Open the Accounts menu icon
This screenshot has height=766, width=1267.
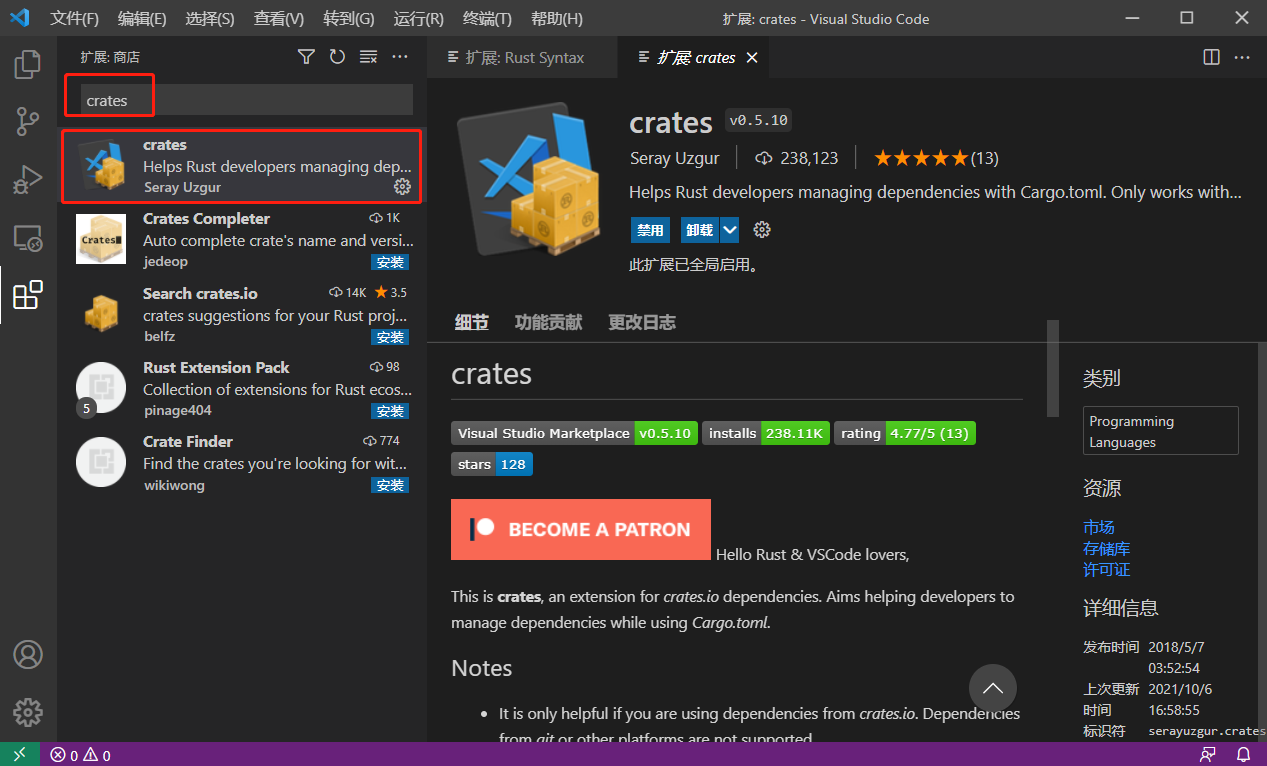coord(28,655)
